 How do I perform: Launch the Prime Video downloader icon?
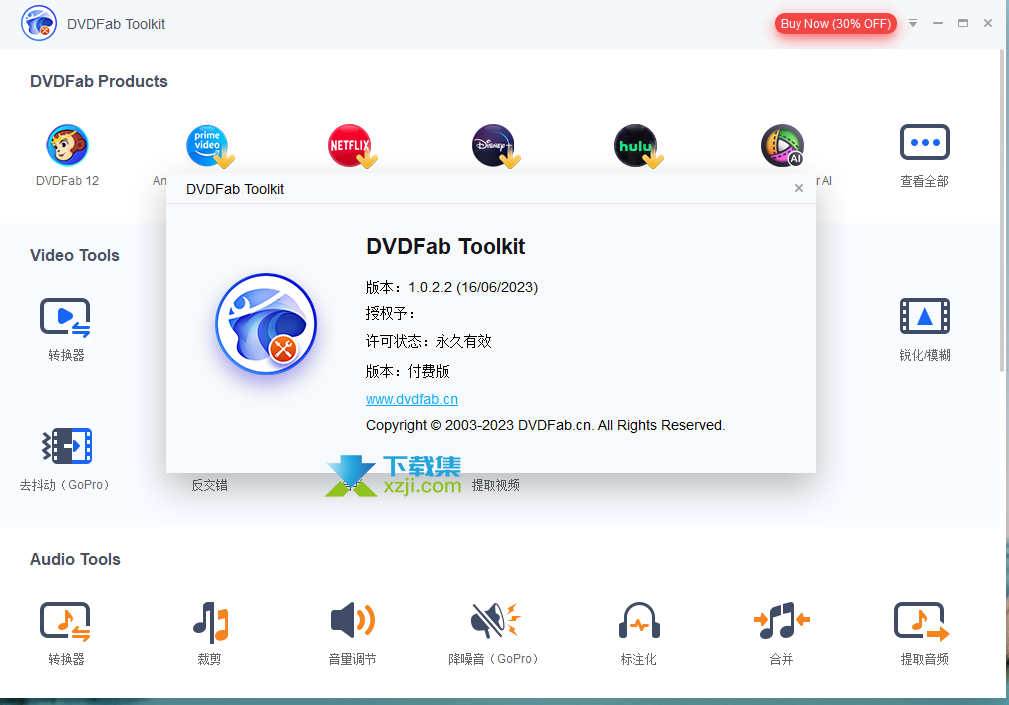coord(210,146)
